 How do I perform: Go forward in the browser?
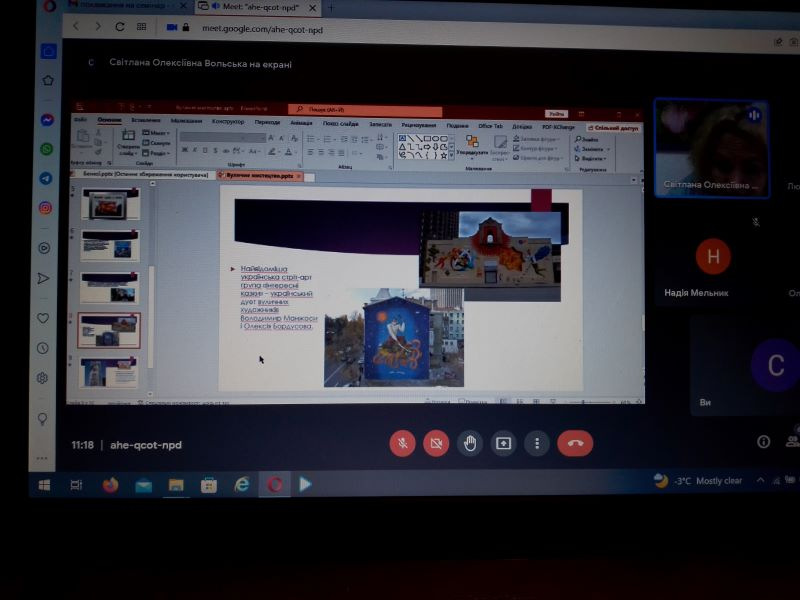point(97,26)
